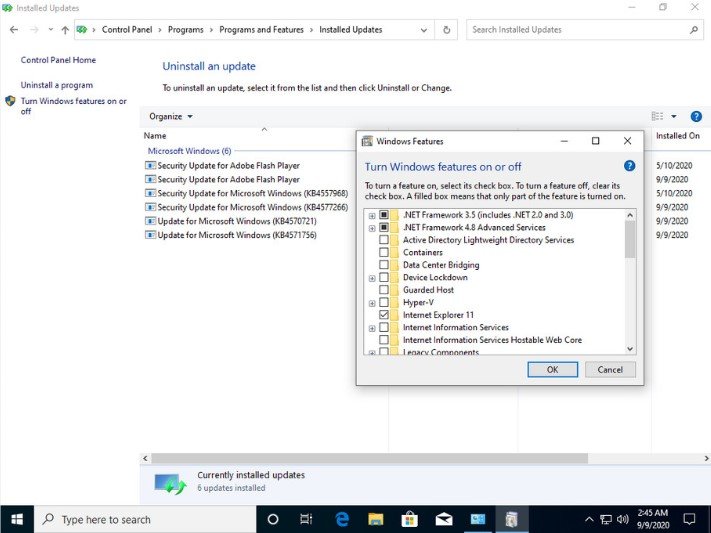Expand the Device Lockdown node
The image size is (711, 533).
point(372,278)
